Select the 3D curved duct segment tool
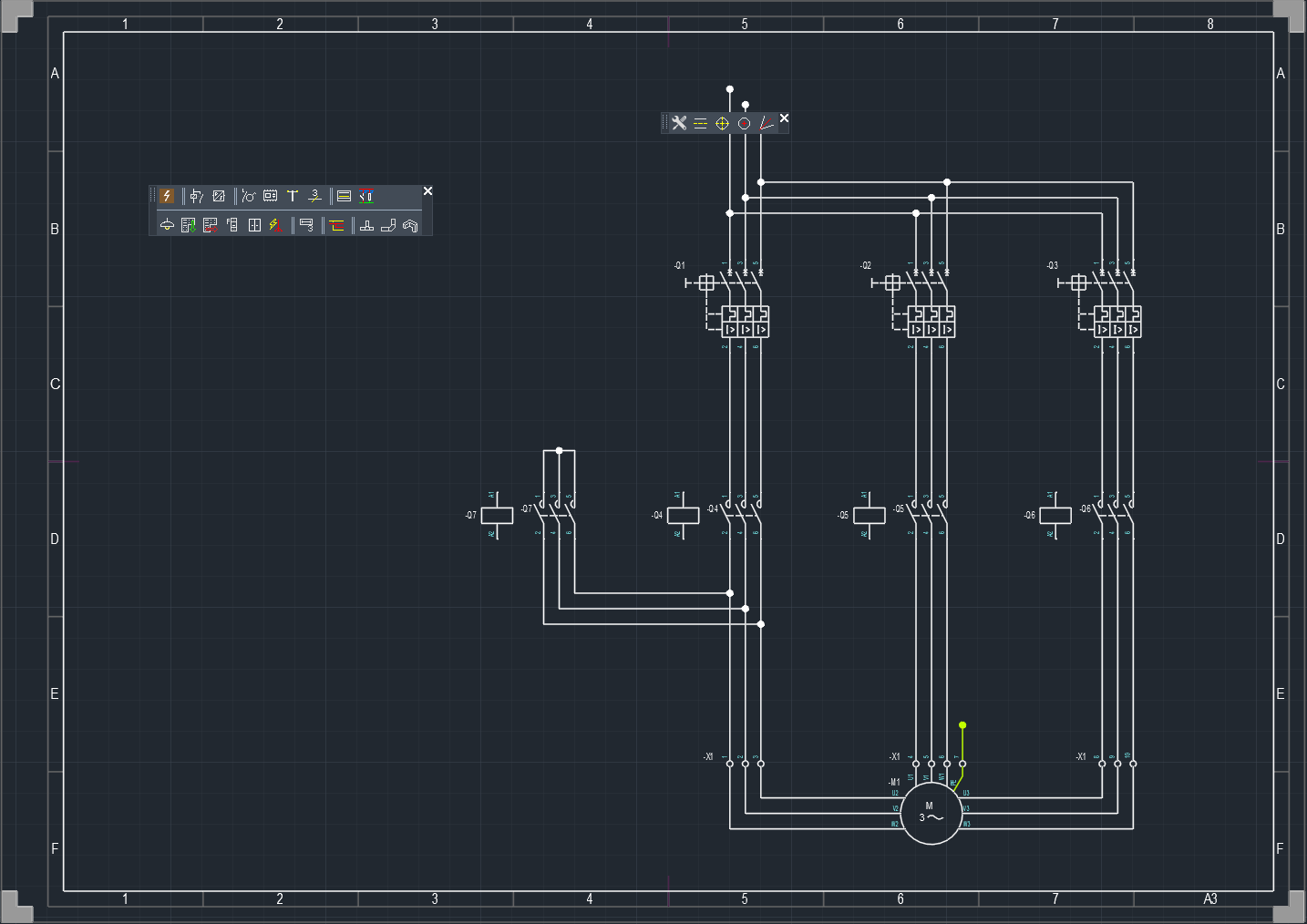The image size is (1307, 924). 410,225
